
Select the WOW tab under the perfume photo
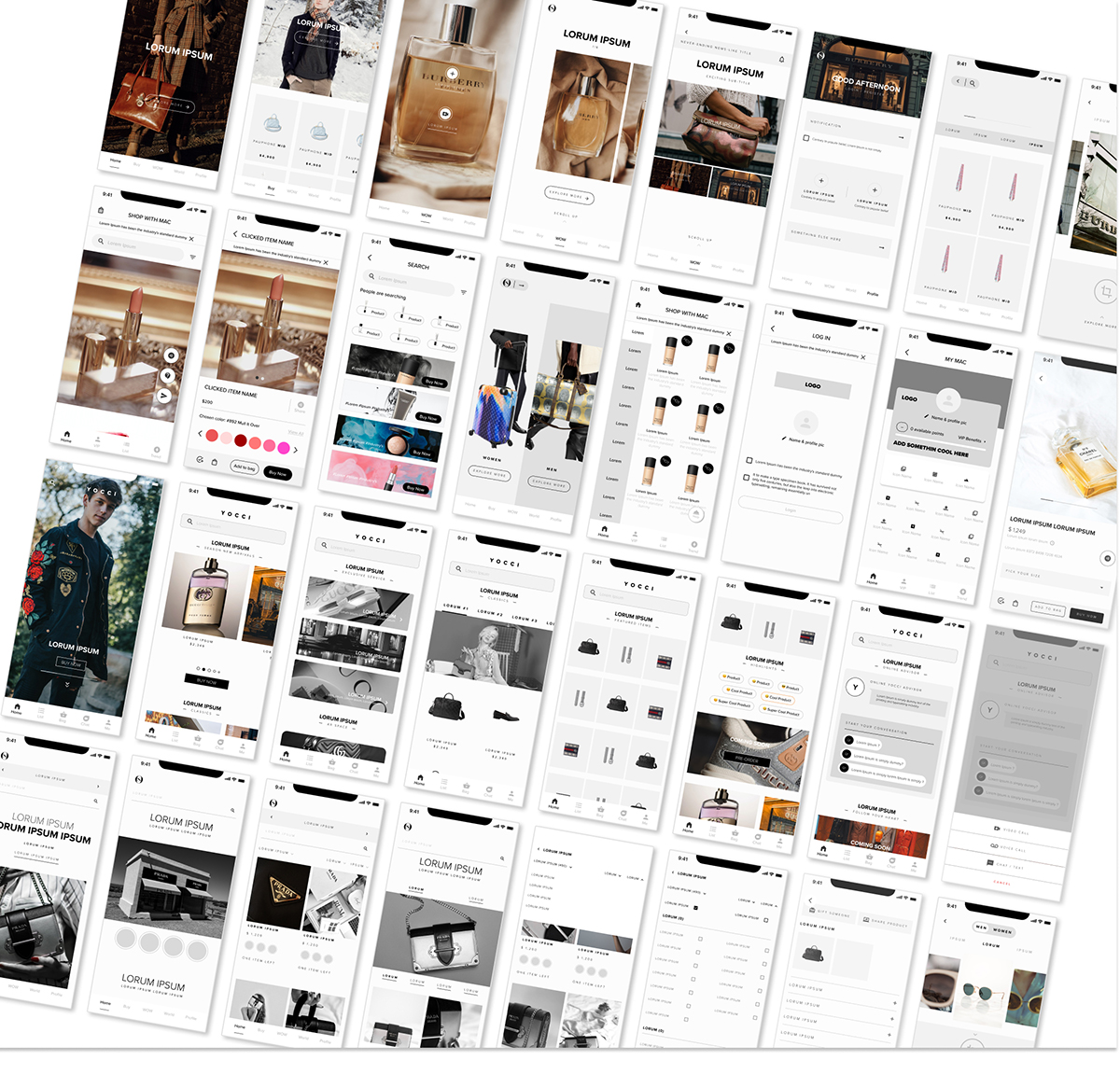coord(426,216)
